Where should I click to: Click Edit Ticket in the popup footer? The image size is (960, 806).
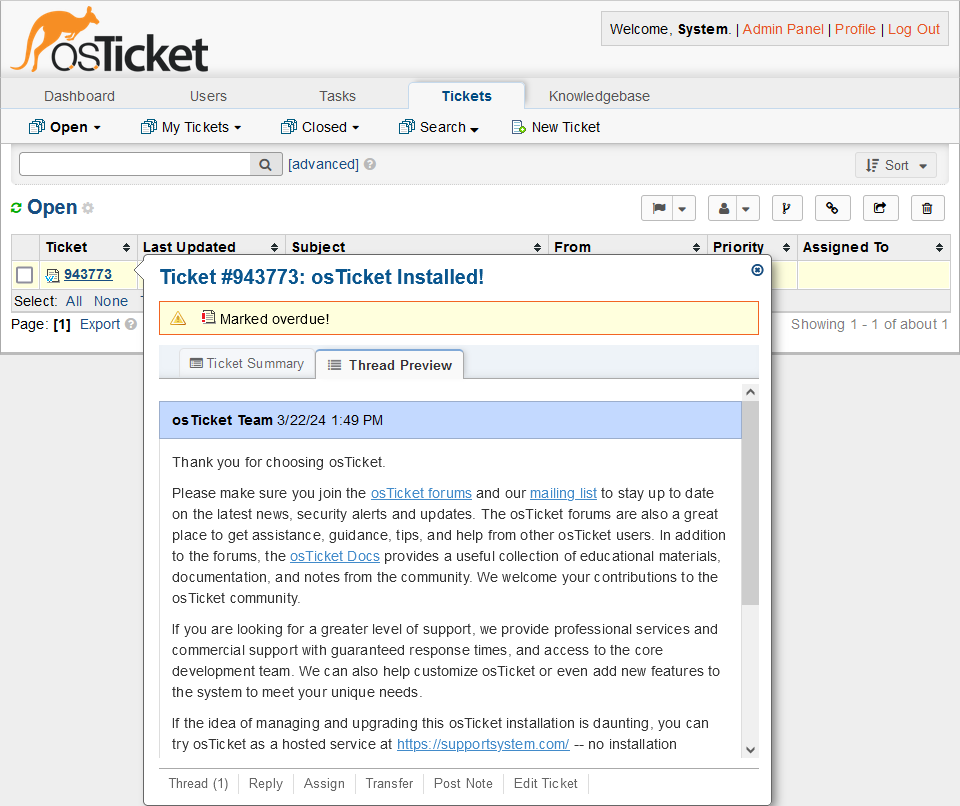pyautogui.click(x=546, y=783)
